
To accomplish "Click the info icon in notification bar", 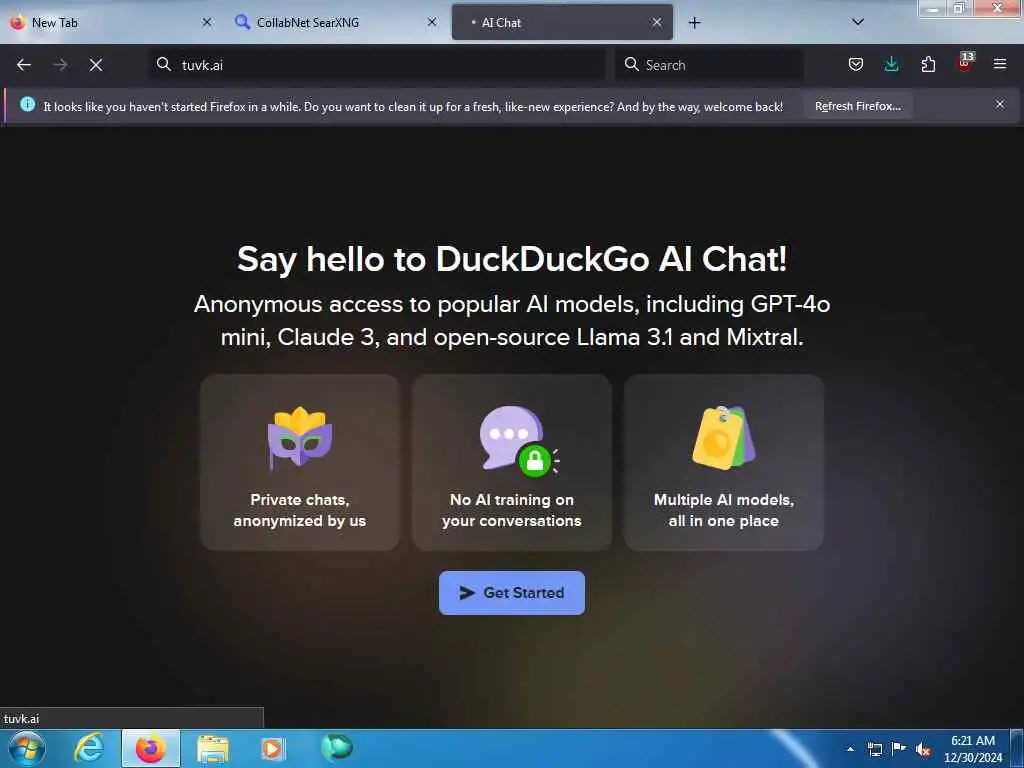I will point(27,104).
